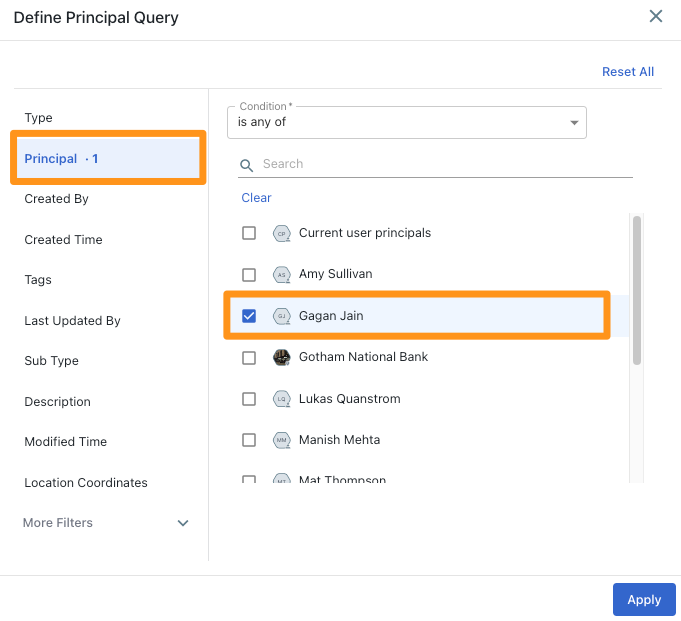Close the Define Principal Query dialog
The width and height of the screenshot is (681, 621).
[656, 16]
